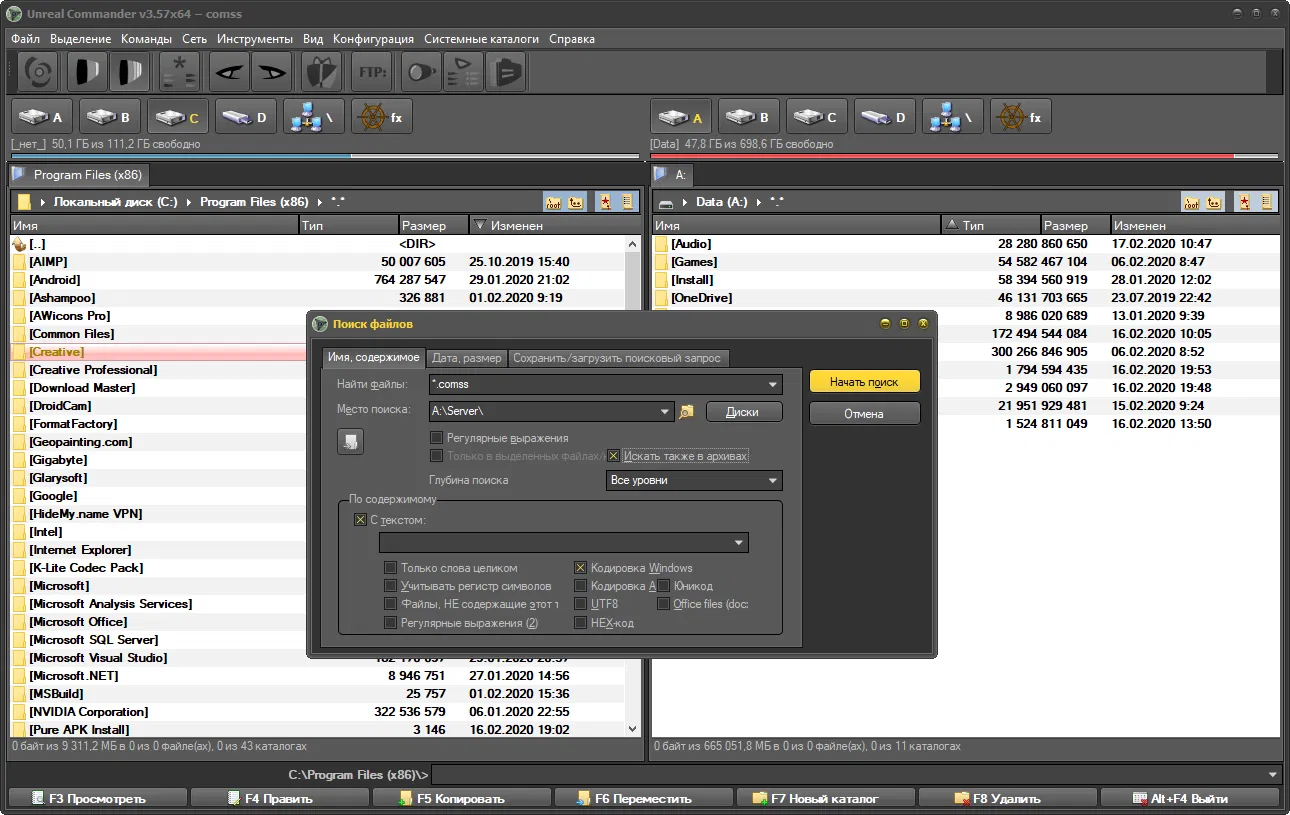Click the left drive free-space bar
Viewport: 1290px width, 815px height.
click(x=325, y=156)
